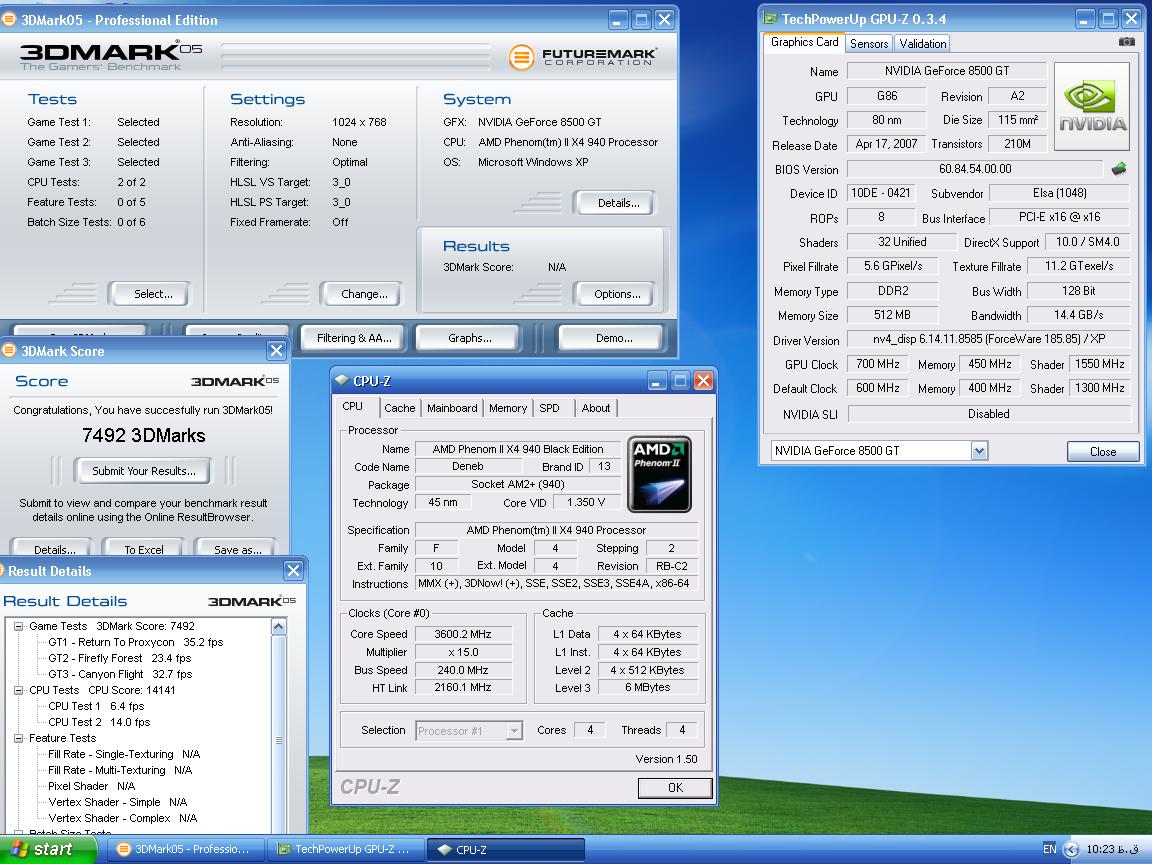The image size is (1152, 864).
Task: Click the GPU-Z screenshot camera icon
Action: coord(1126,42)
